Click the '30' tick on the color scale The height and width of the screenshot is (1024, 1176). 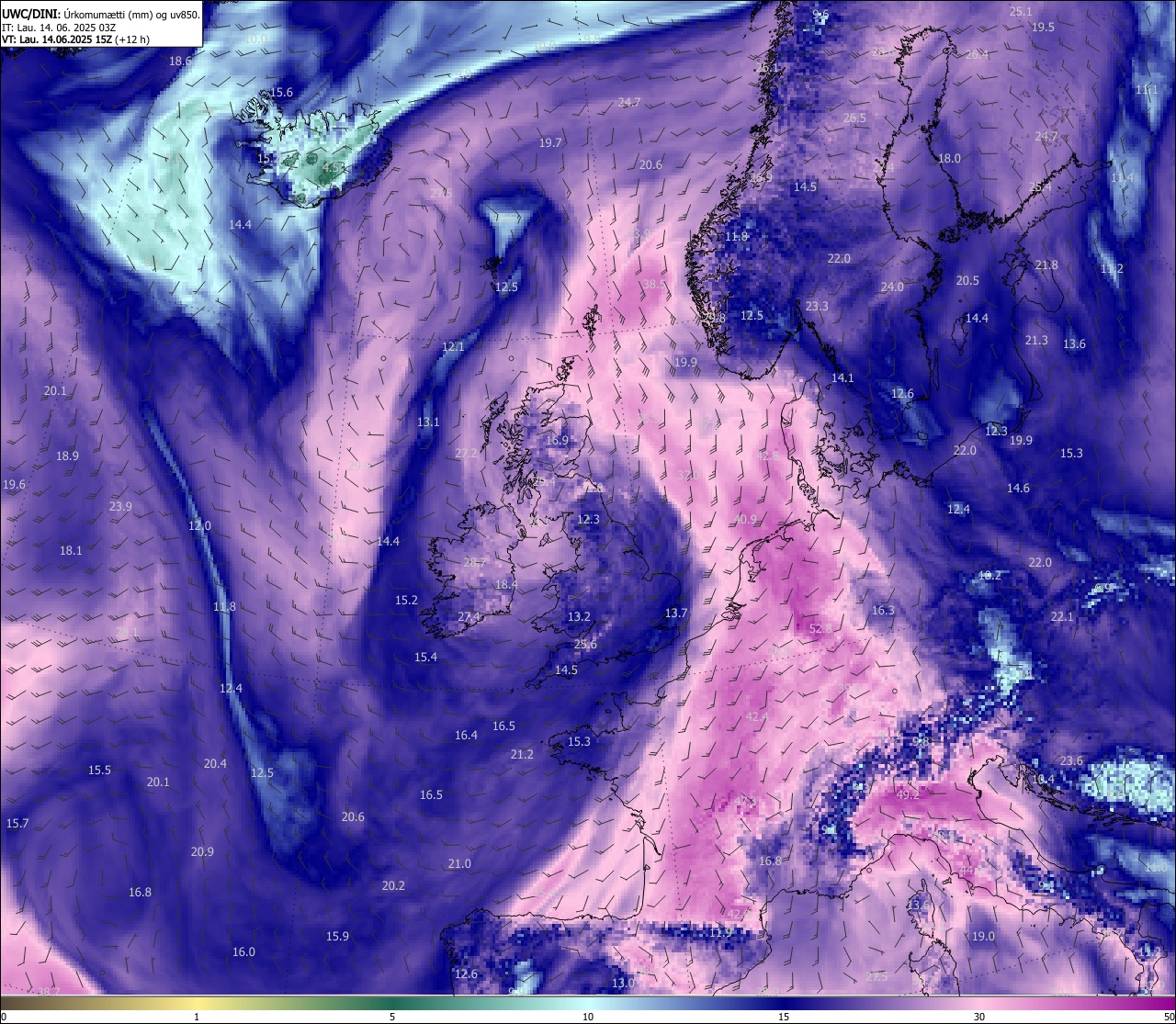click(x=979, y=1017)
